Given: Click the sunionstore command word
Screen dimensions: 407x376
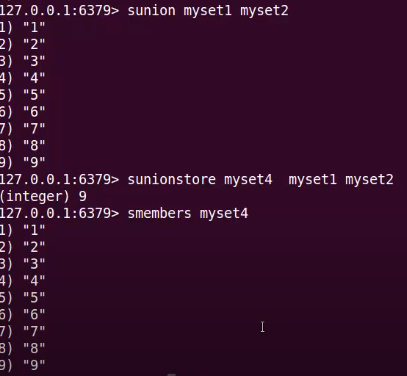Looking at the screenshot, I should tap(172, 180).
